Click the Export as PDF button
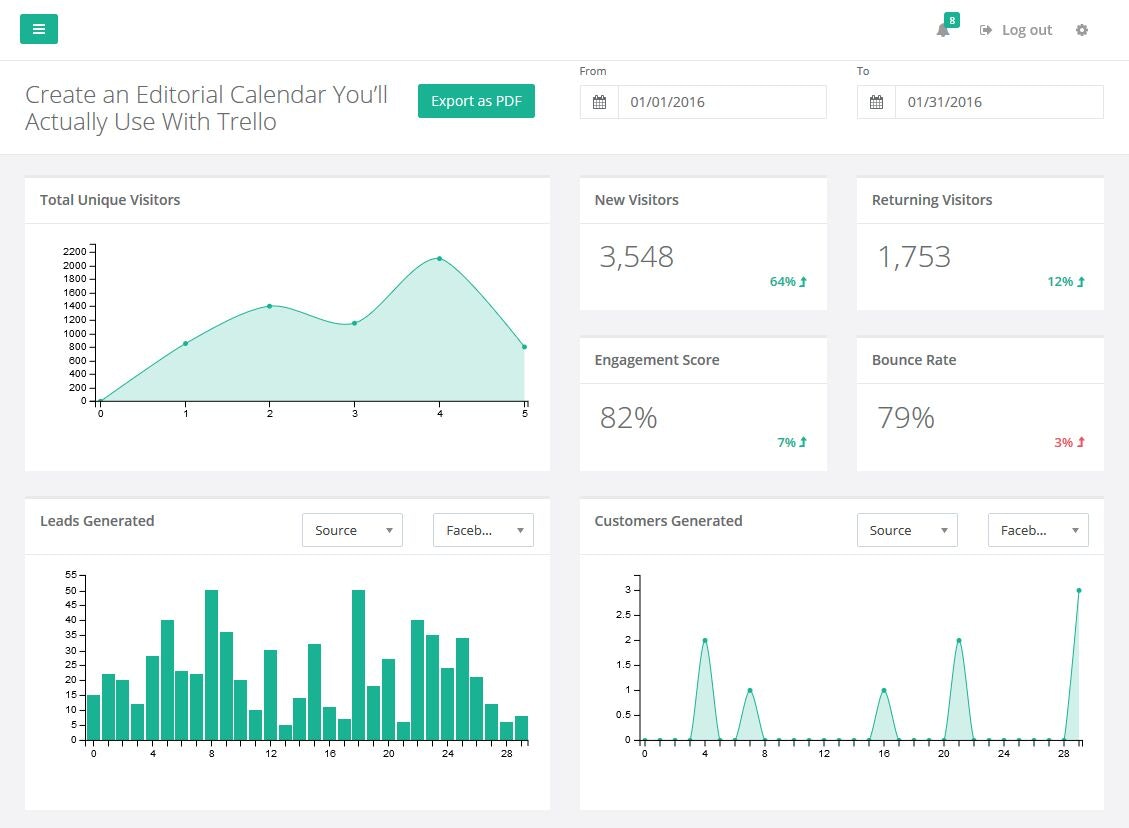The height and width of the screenshot is (828, 1129). [476, 101]
